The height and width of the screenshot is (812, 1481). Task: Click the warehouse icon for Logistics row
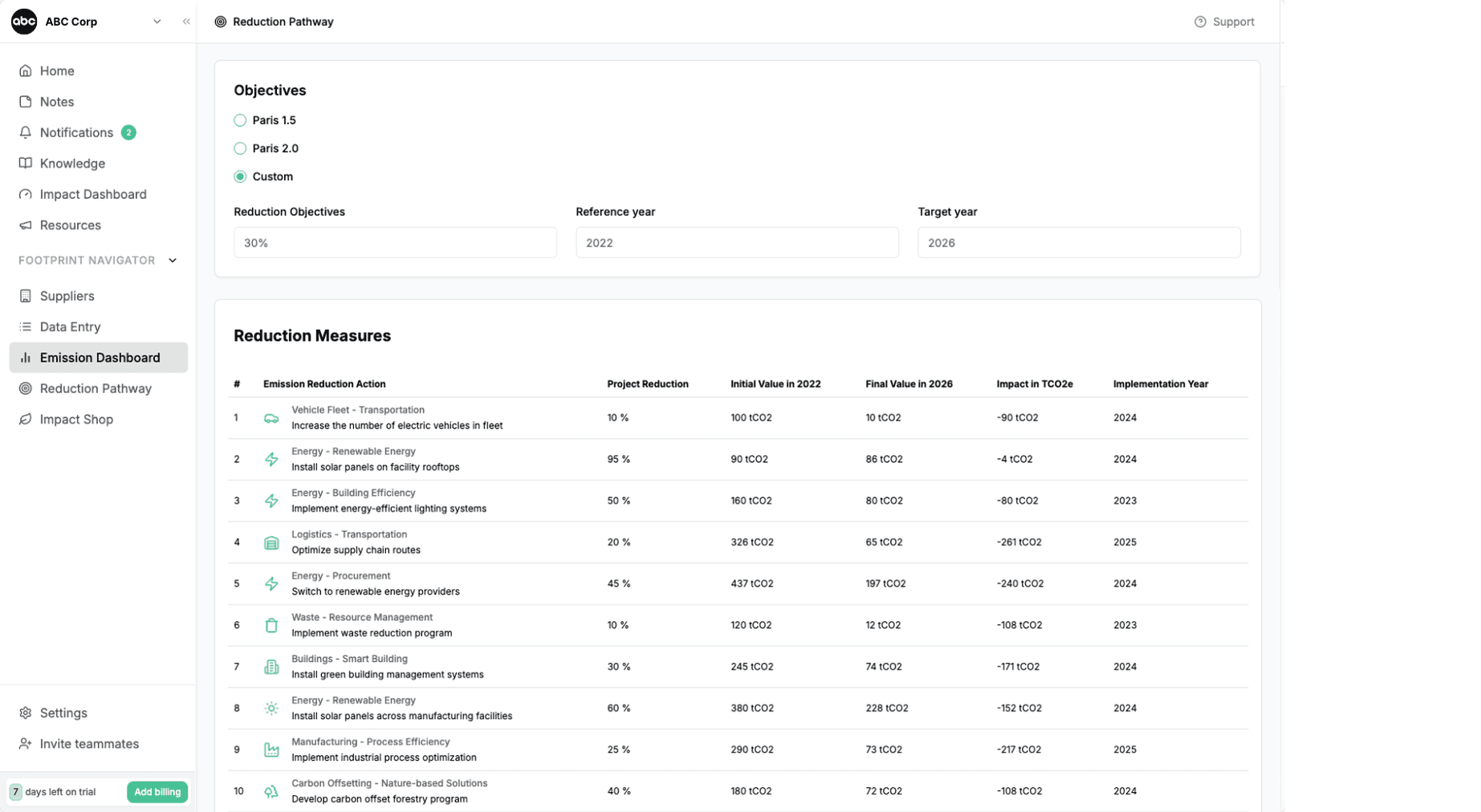(271, 543)
